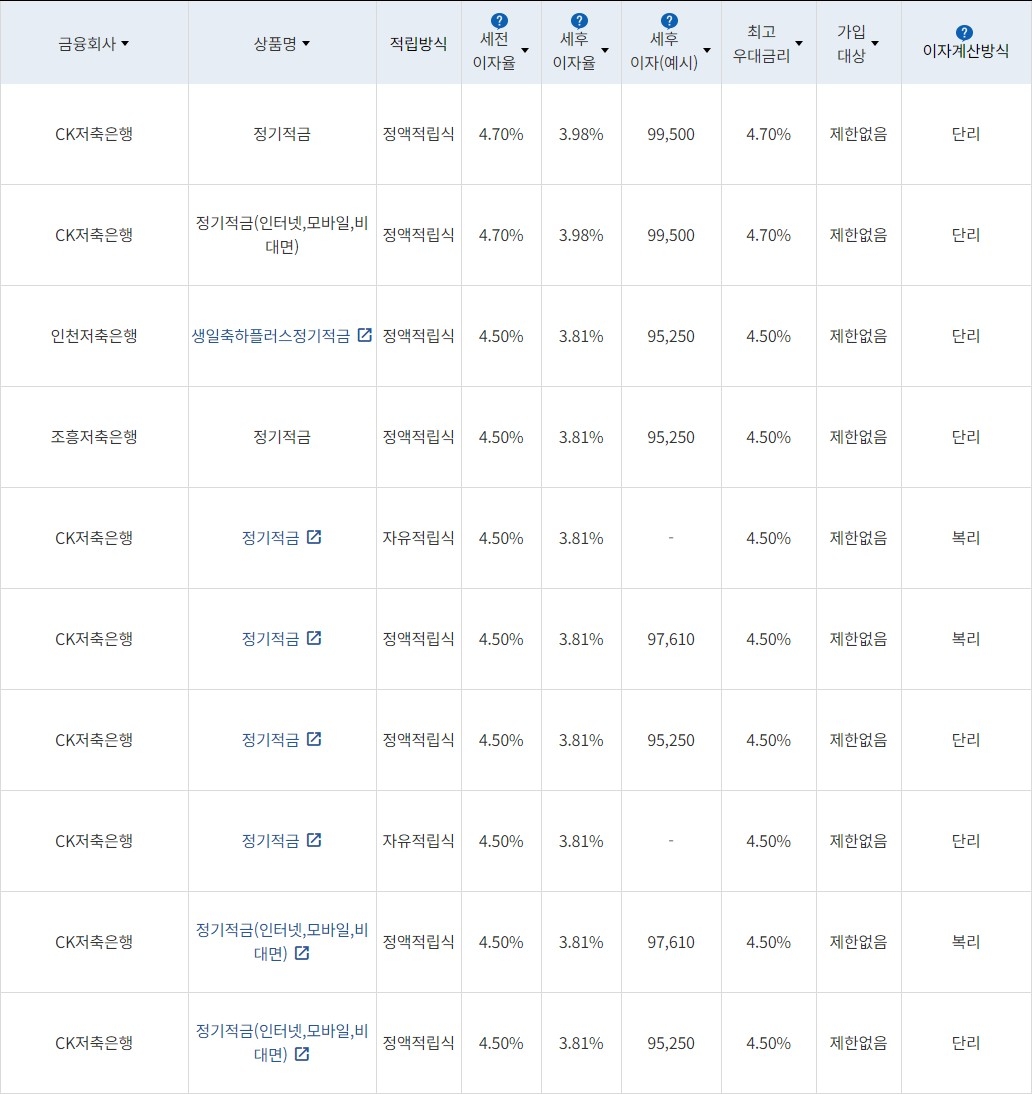Click external link icon beside 생일축하플러스정기적금
Viewport: 1032px width, 1094px height.
coord(365,336)
